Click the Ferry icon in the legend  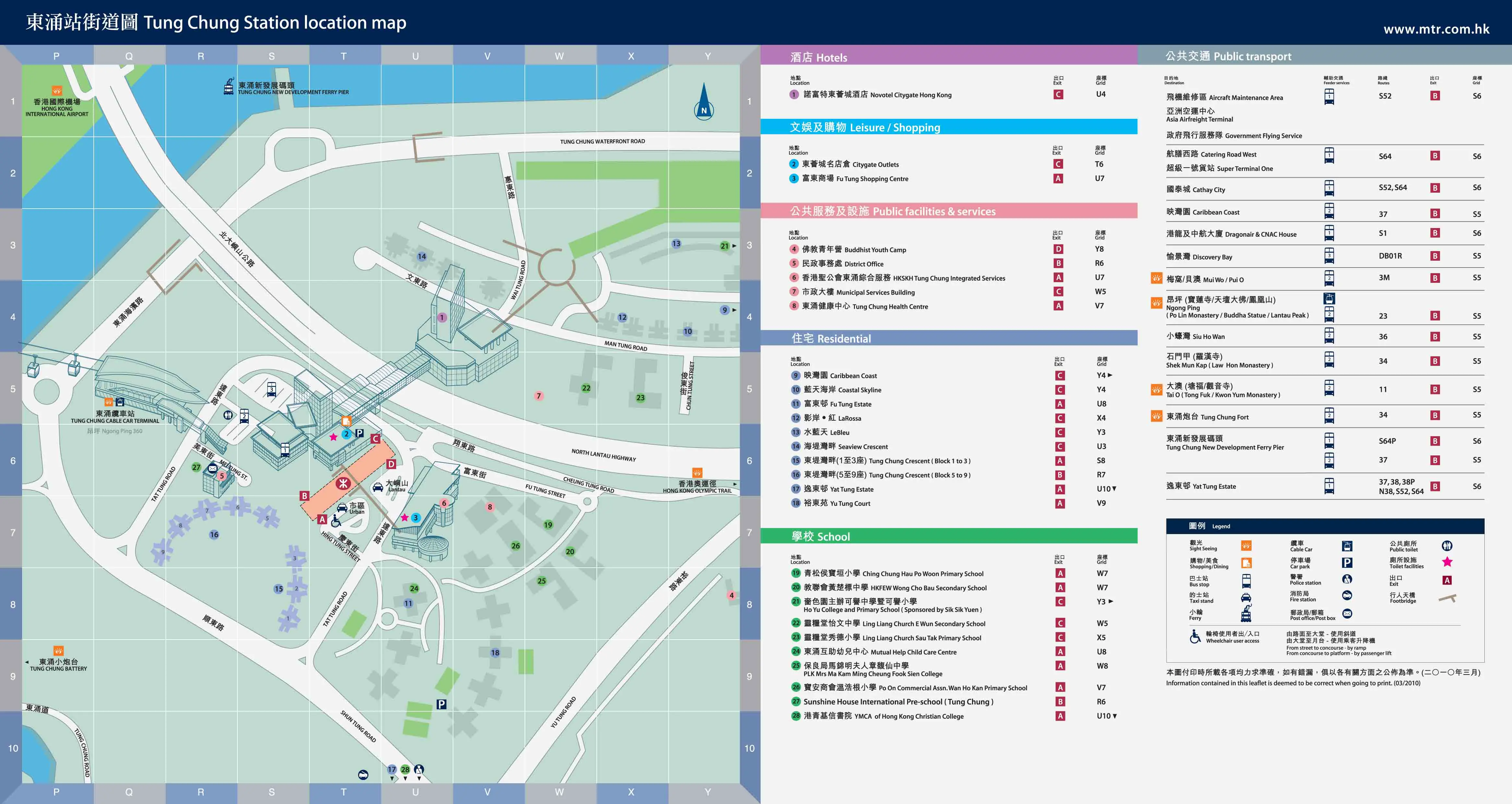click(1246, 613)
